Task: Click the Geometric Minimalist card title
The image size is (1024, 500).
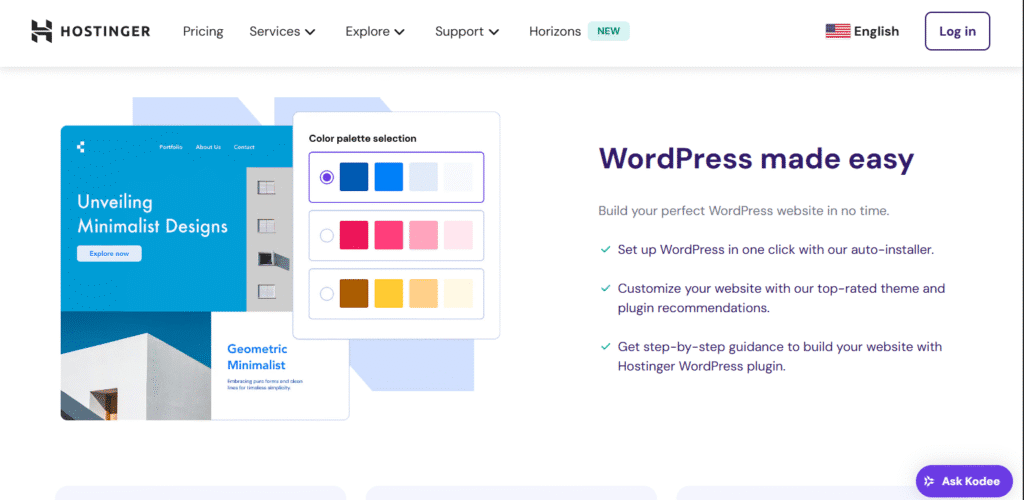Action: point(257,357)
